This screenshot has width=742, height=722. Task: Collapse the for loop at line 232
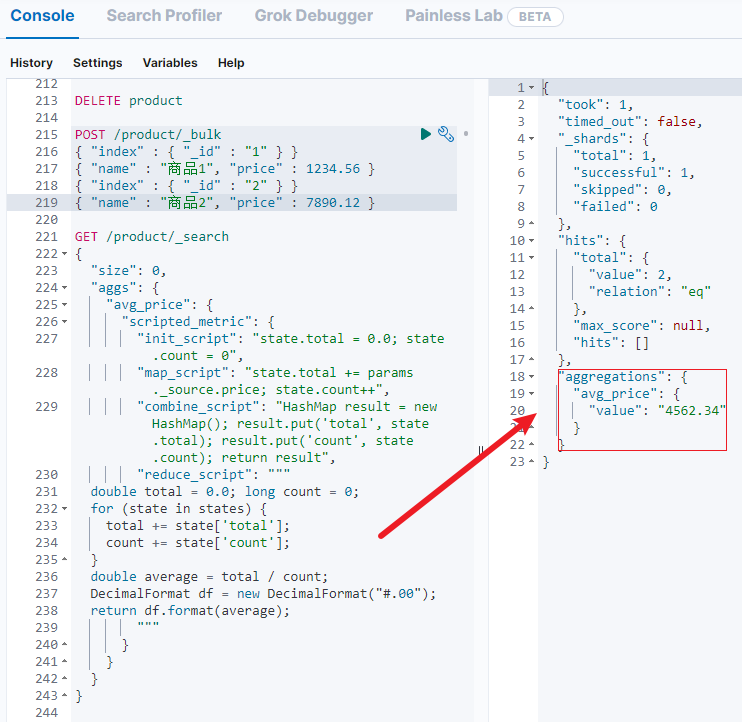pyautogui.click(x=64, y=509)
